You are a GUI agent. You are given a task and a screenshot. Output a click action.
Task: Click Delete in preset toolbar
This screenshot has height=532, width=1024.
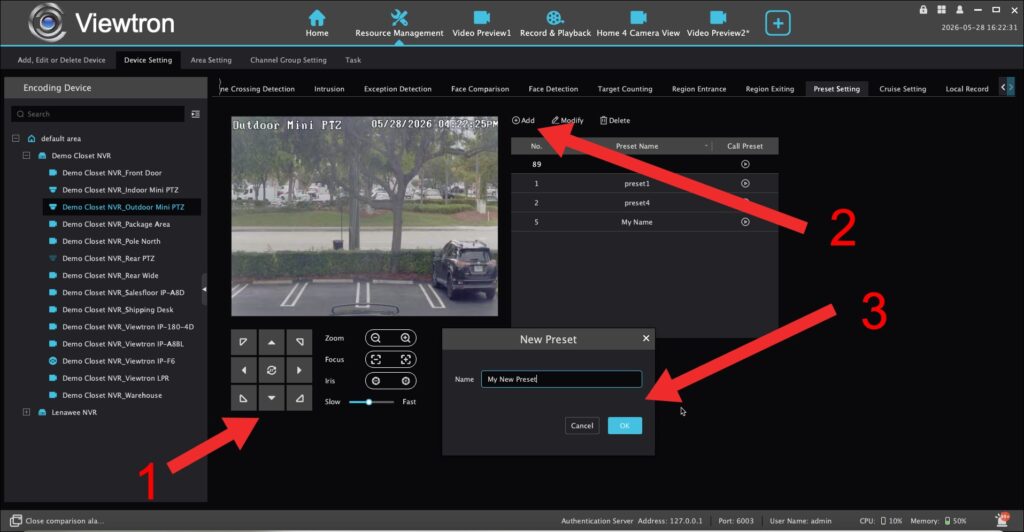[x=615, y=121]
